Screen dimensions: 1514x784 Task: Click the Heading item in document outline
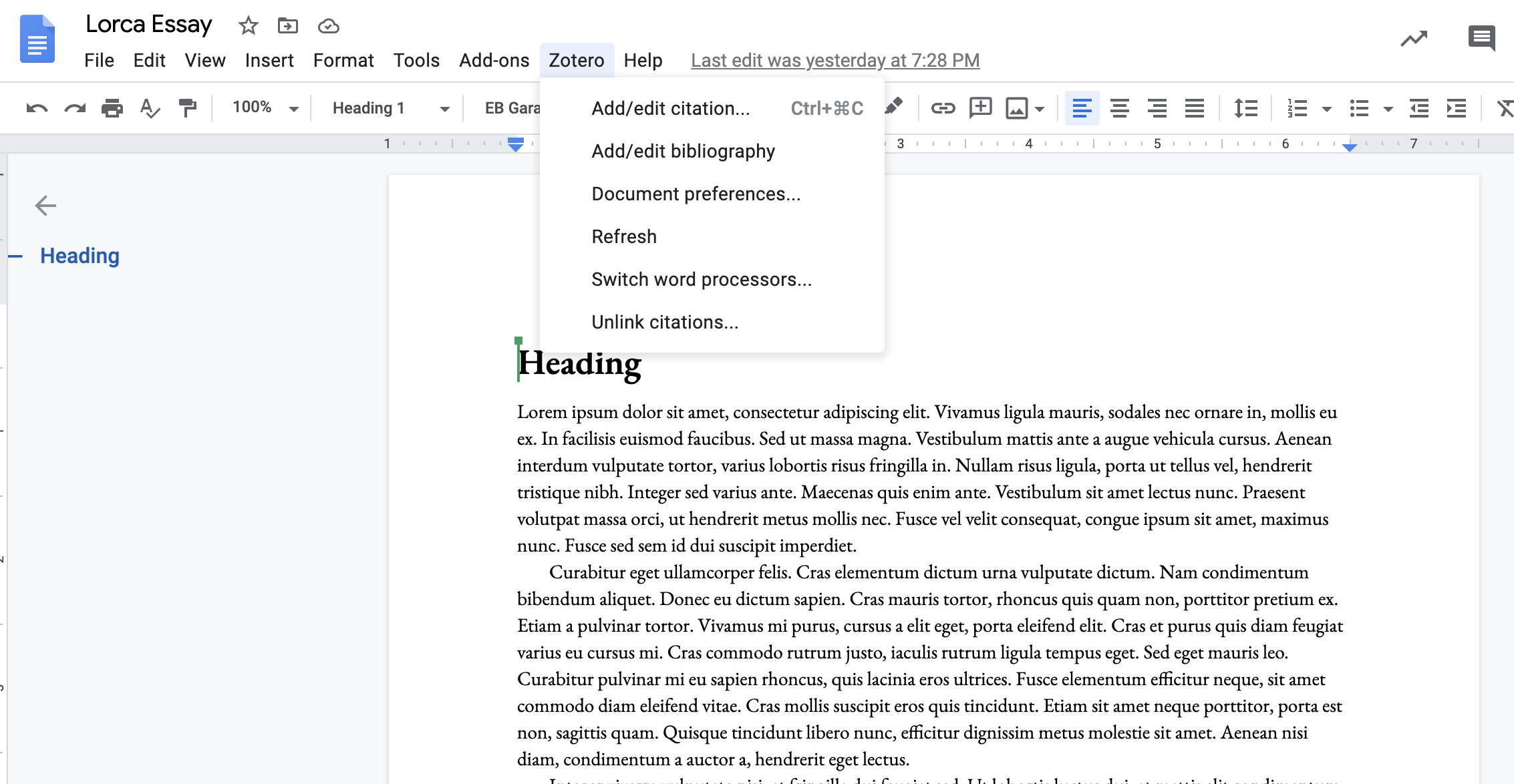(79, 255)
